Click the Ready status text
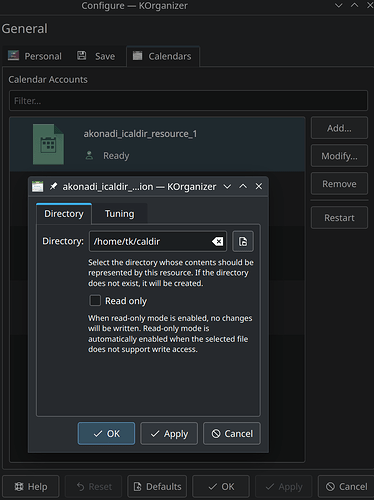374x500 pixels. [x=116, y=156]
